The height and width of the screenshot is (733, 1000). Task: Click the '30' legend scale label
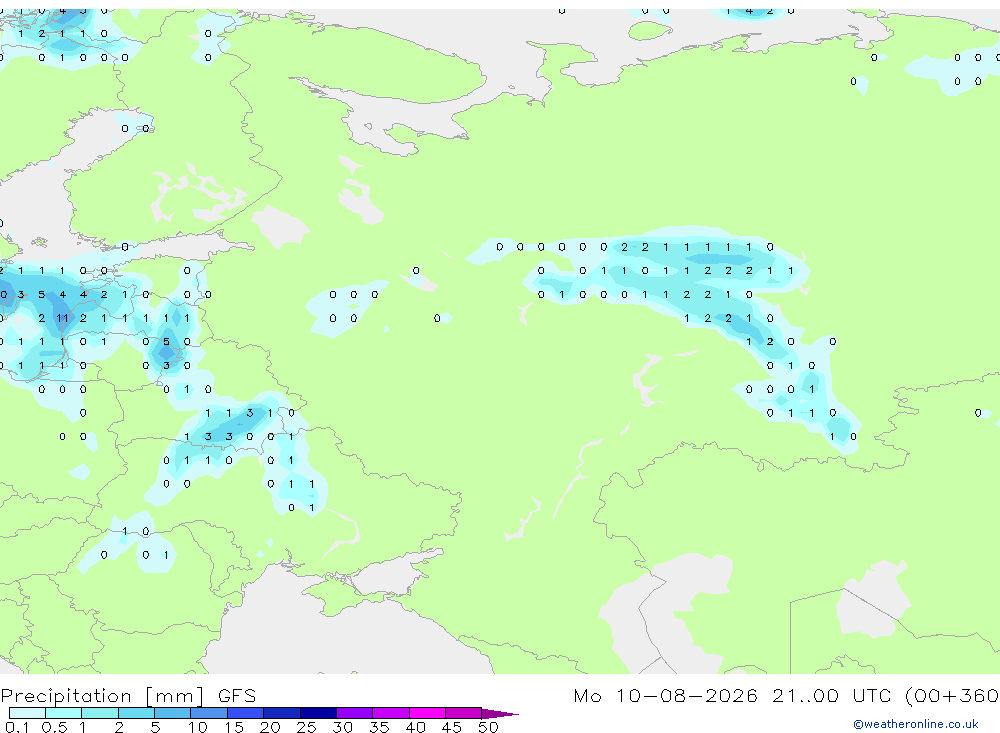(343, 727)
